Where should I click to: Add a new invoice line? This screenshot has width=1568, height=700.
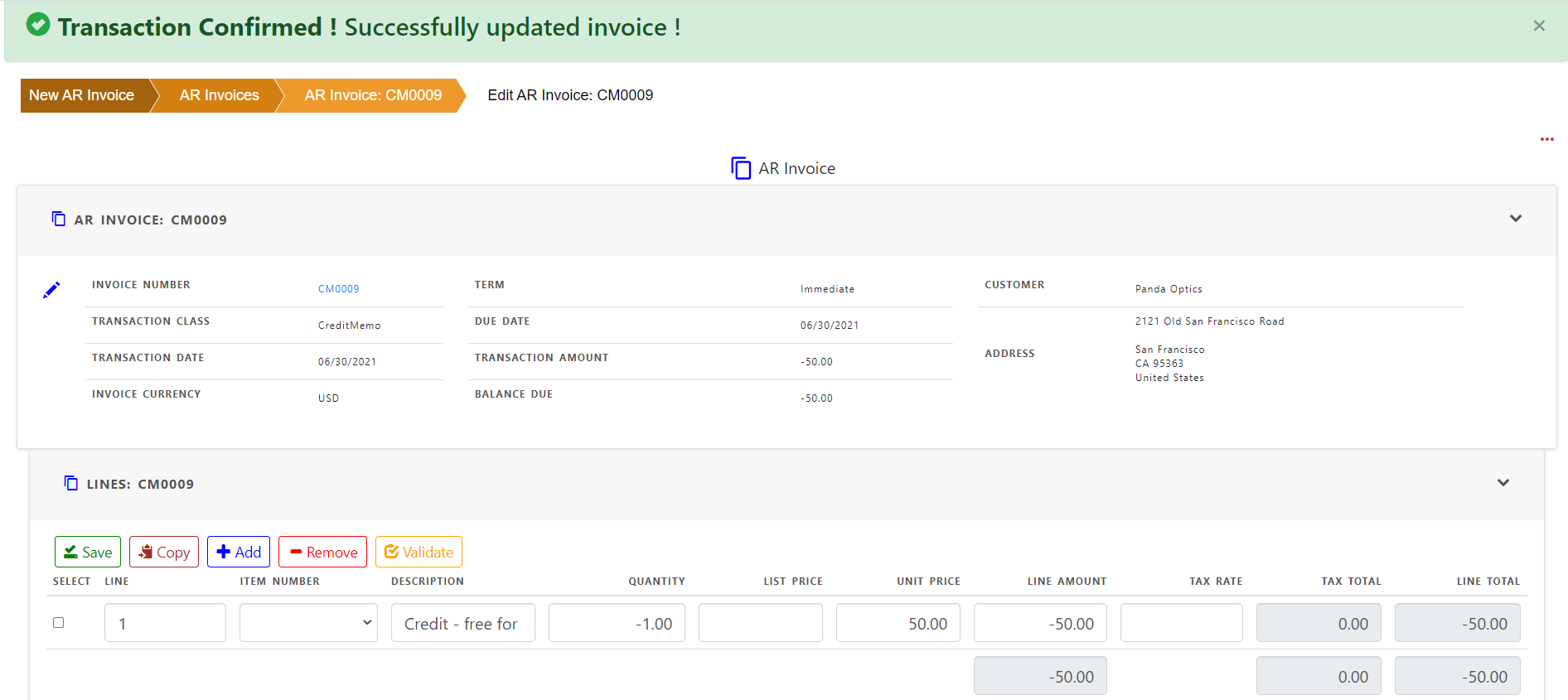(x=239, y=552)
